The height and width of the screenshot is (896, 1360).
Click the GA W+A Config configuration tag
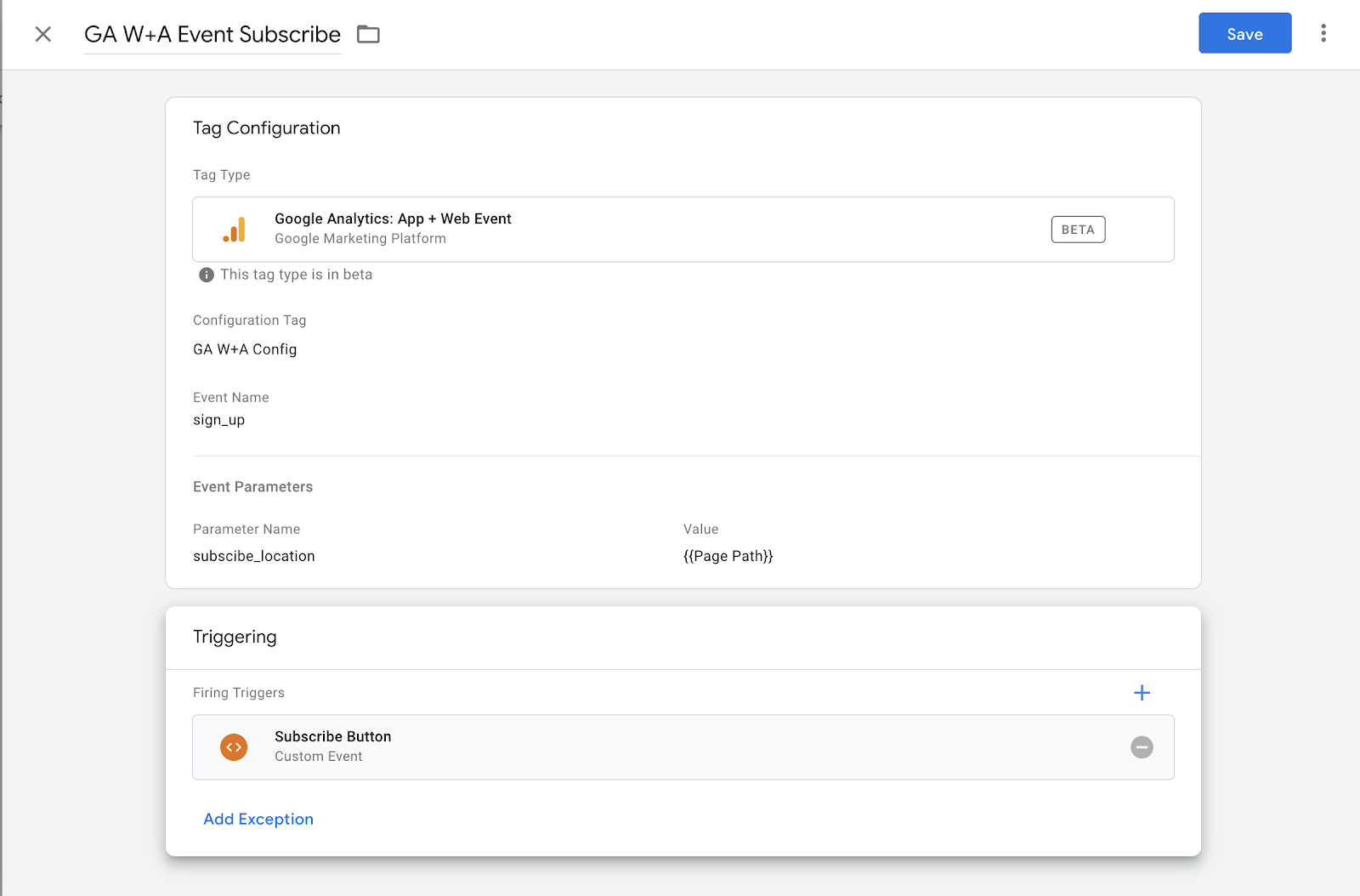[x=245, y=349]
